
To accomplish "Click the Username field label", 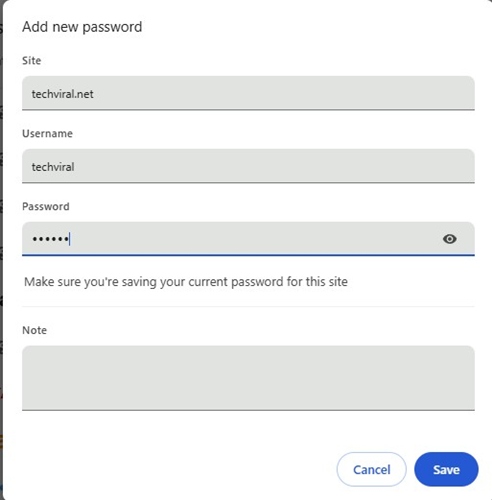I will [x=47, y=133].
